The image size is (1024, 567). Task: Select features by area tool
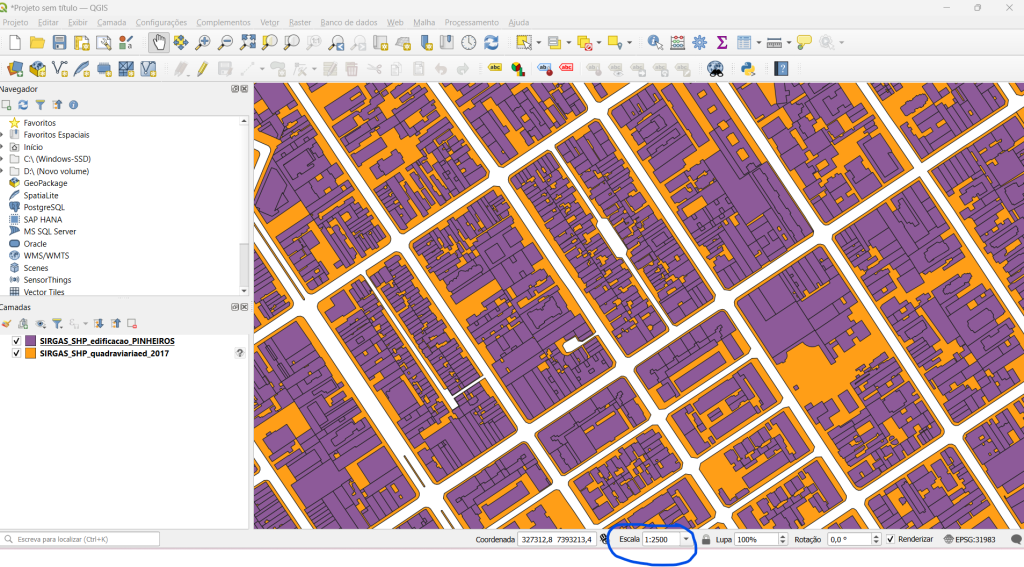[x=524, y=43]
